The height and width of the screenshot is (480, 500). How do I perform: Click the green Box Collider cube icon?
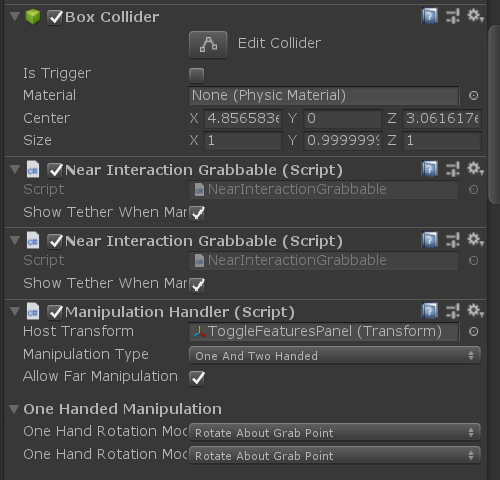pos(33,17)
